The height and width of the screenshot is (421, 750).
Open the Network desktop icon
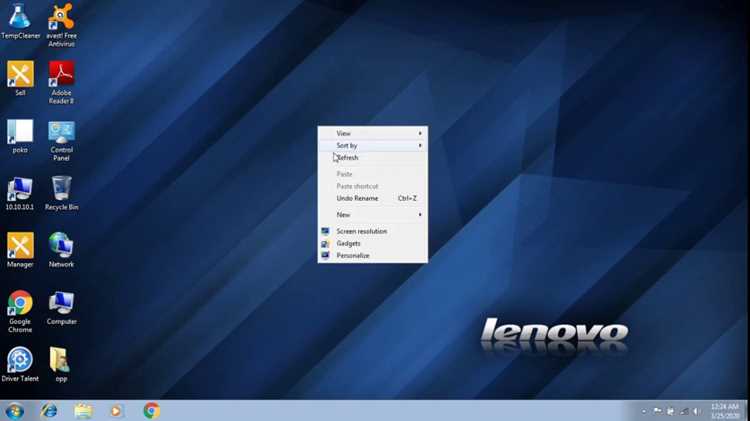click(61, 250)
